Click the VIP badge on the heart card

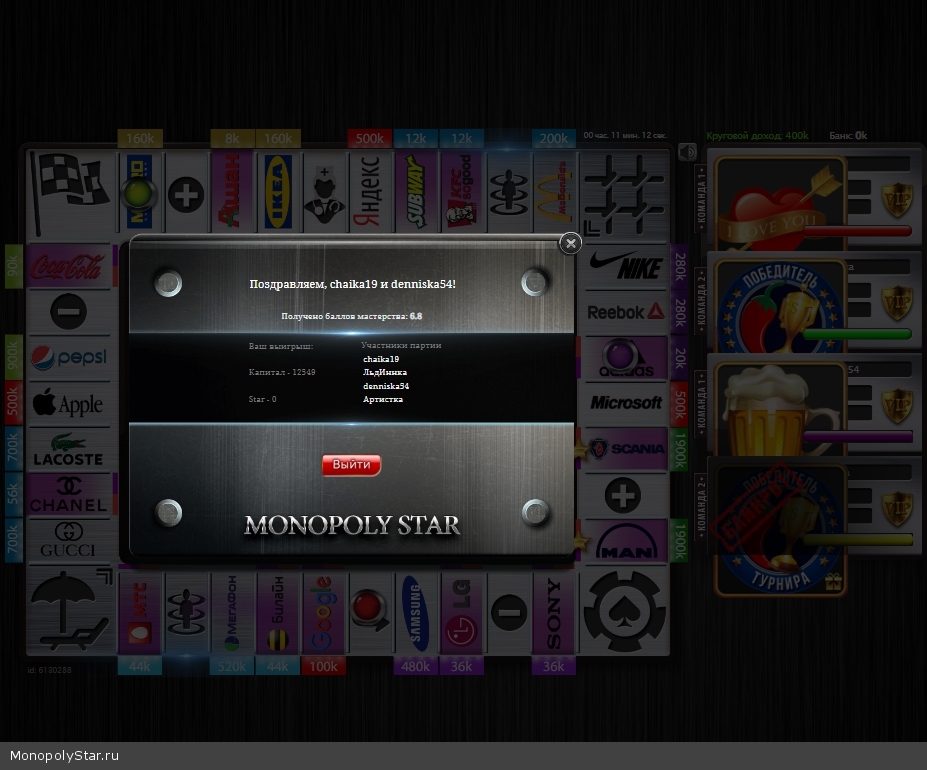(897, 200)
